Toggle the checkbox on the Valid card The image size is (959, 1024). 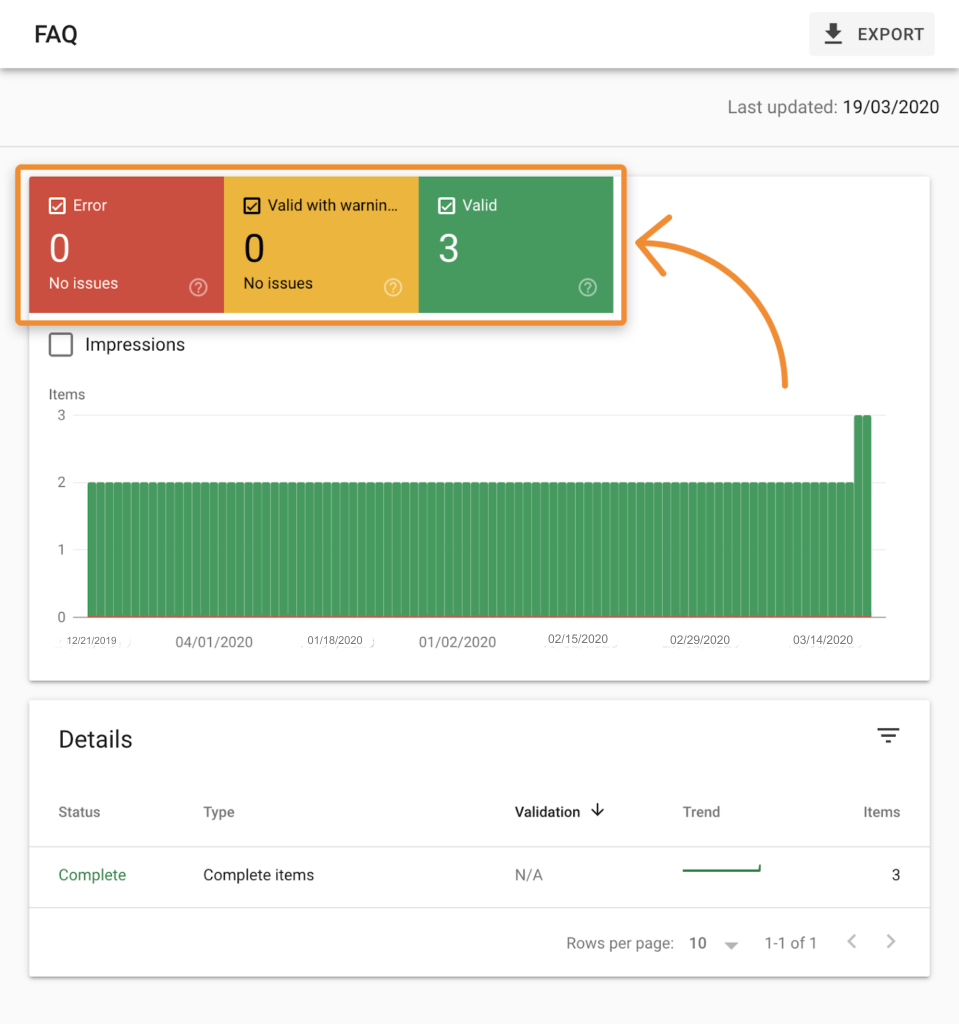click(448, 205)
